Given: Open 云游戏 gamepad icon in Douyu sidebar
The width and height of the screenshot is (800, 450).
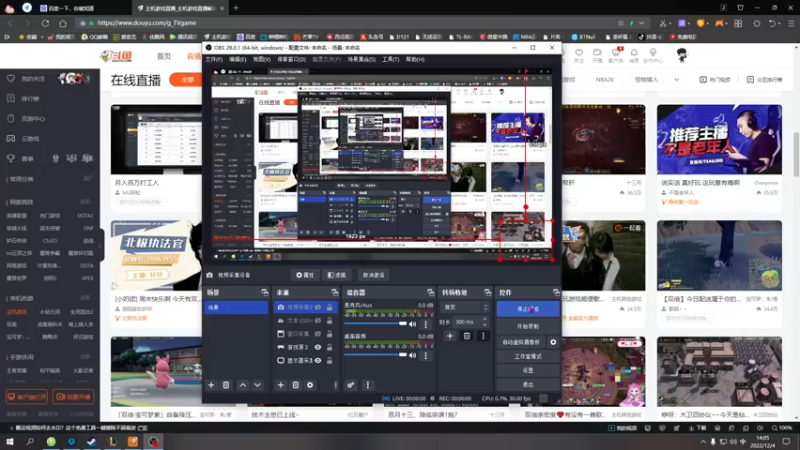Looking at the screenshot, I should pos(11,138).
